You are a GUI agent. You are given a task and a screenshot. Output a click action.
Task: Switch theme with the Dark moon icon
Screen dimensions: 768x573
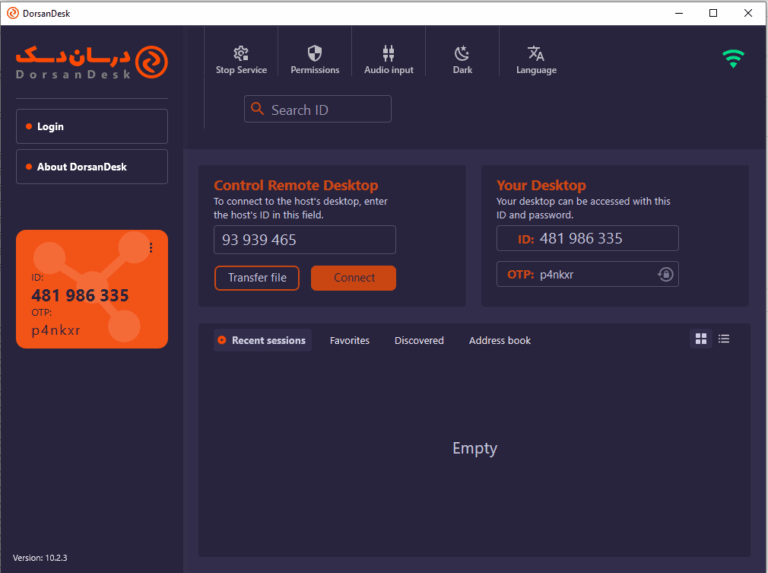click(x=462, y=53)
